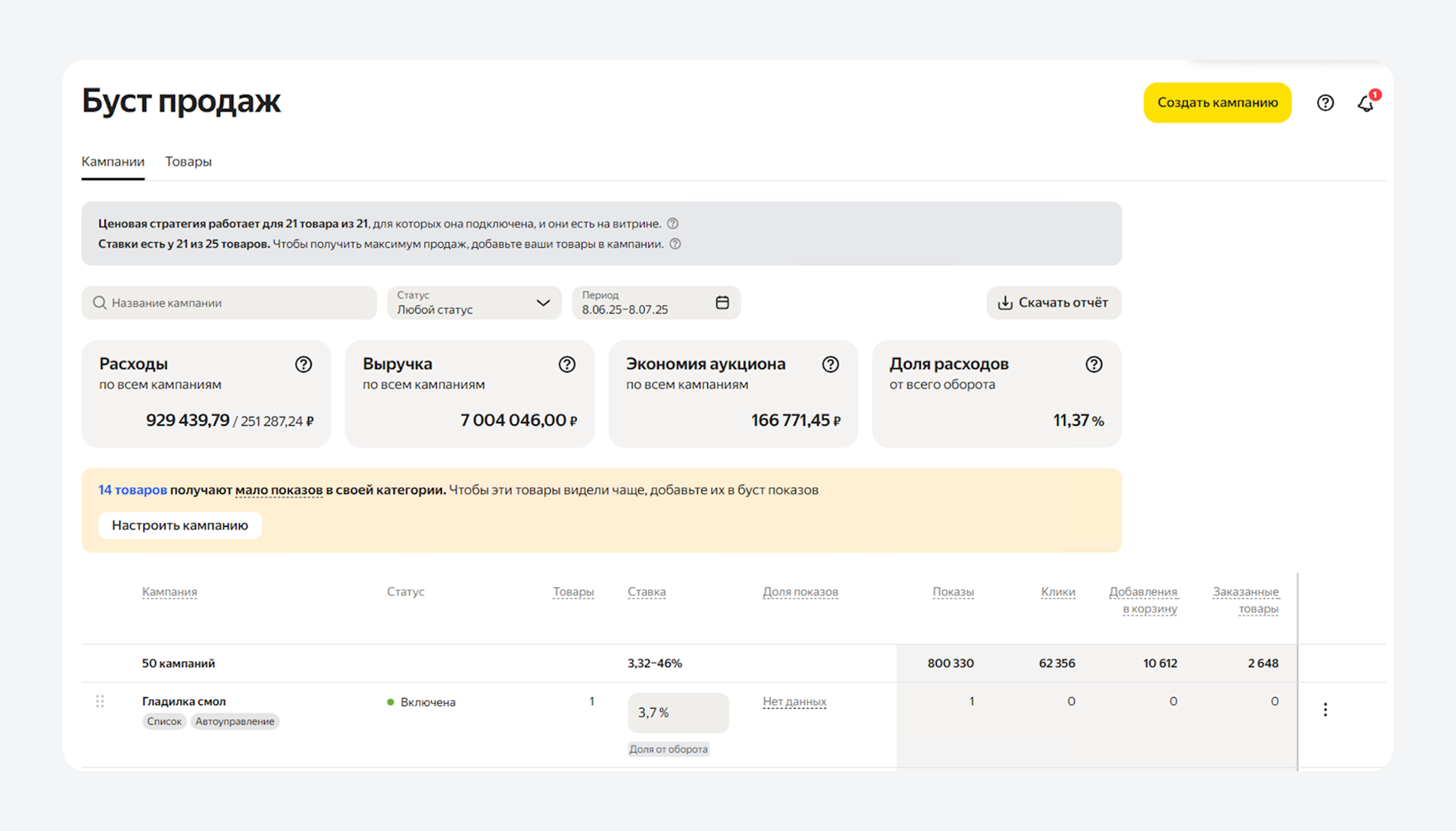Click the Гладилка смол campaign name
The height and width of the screenshot is (831, 1456).
[x=184, y=701]
